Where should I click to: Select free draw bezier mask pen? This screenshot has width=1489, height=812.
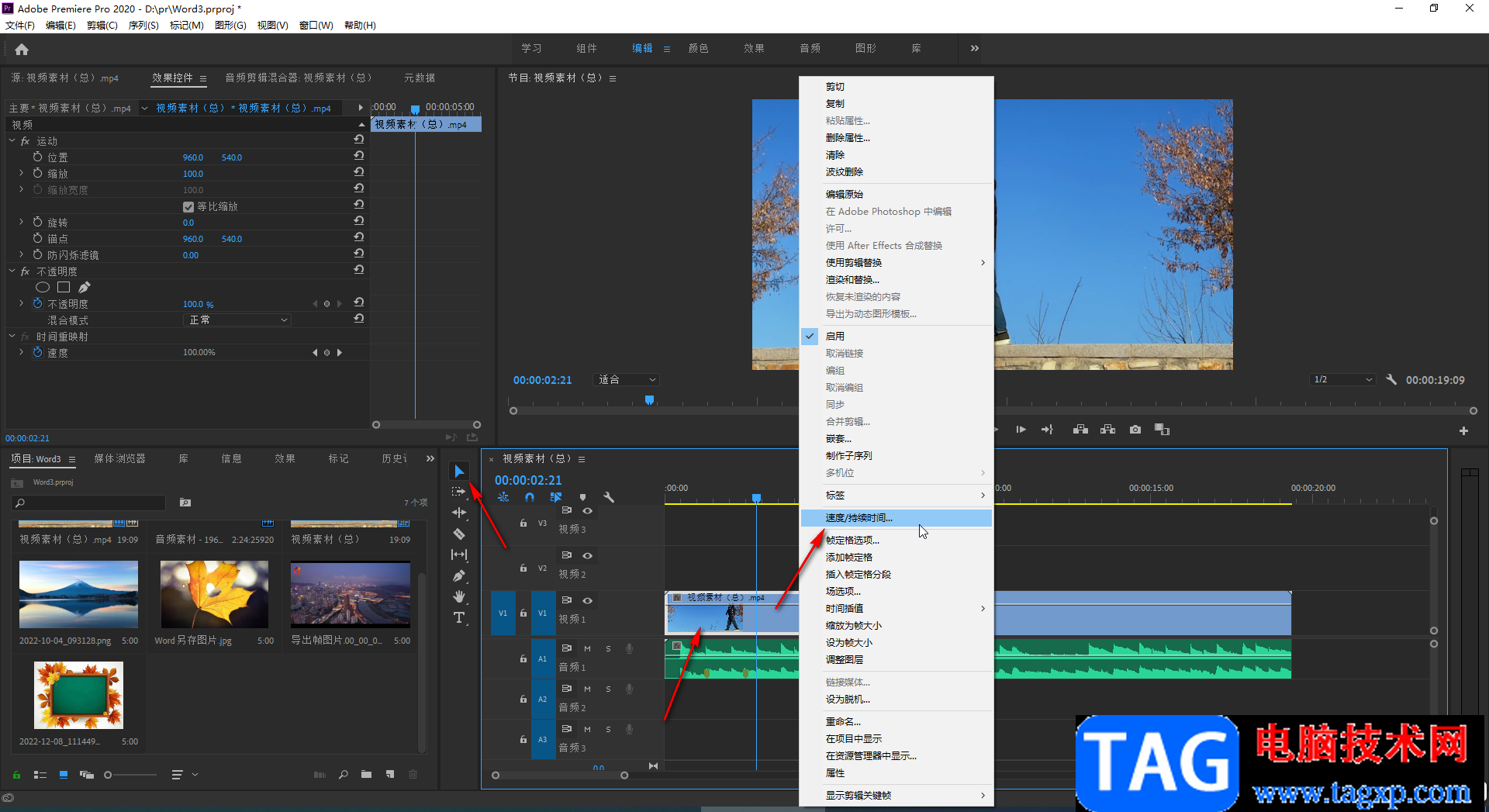(x=84, y=287)
